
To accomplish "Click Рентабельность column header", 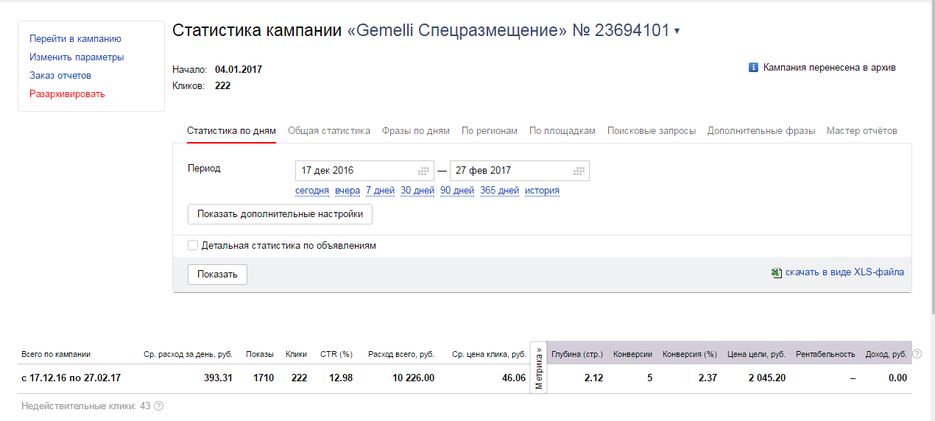I will 825,354.
